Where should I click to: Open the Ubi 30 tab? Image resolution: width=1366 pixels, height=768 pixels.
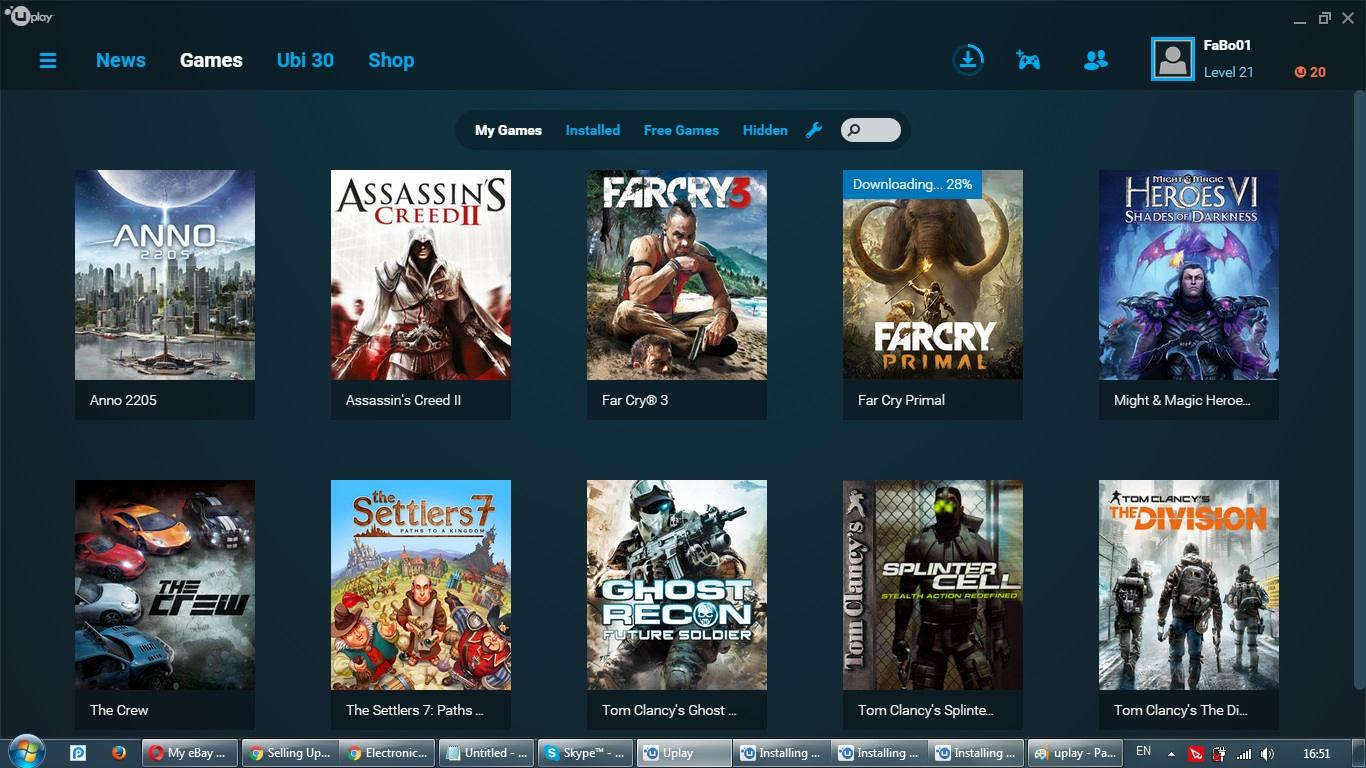coord(305,60)
